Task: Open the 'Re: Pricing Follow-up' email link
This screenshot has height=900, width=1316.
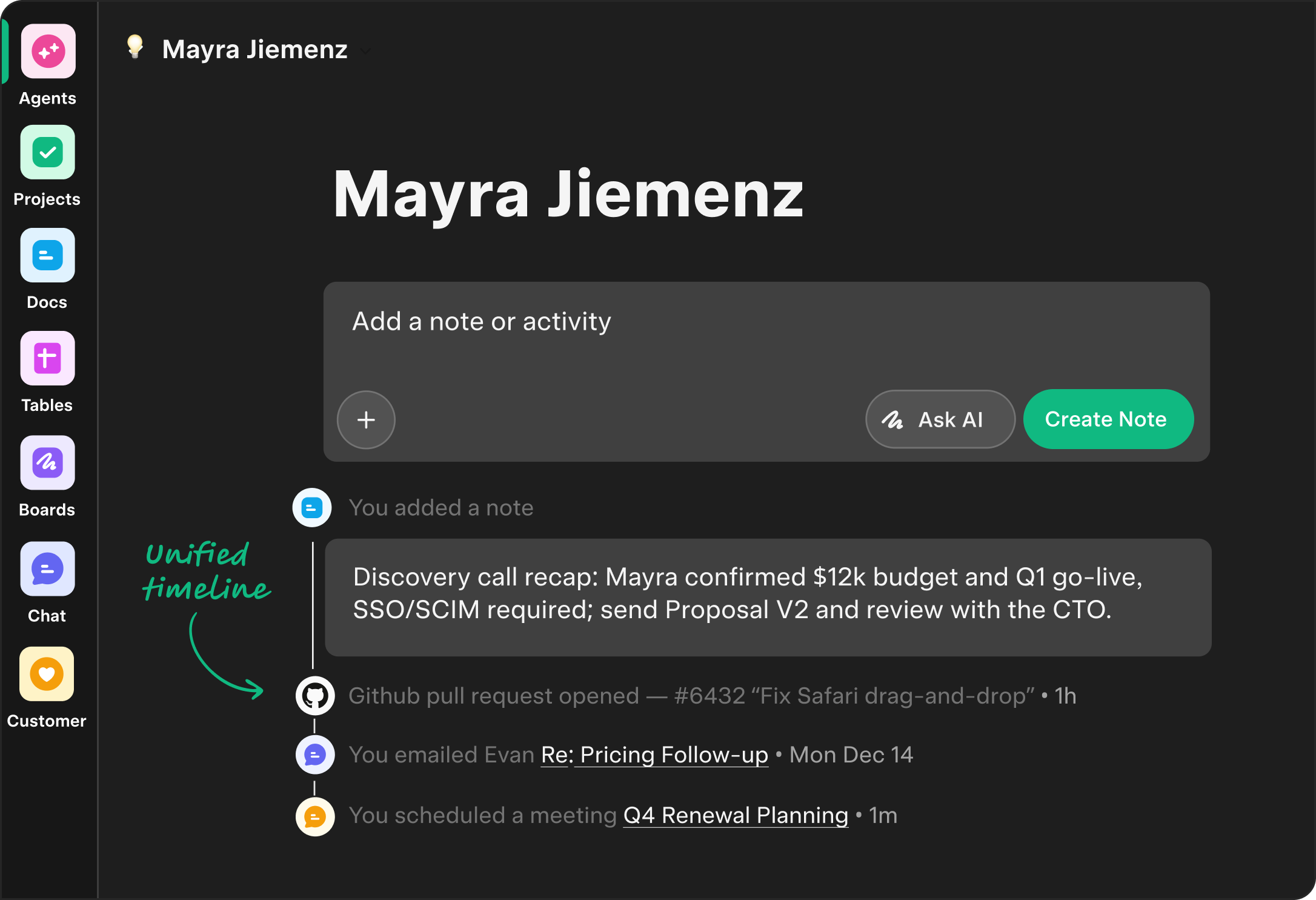Action: (654, 755)
